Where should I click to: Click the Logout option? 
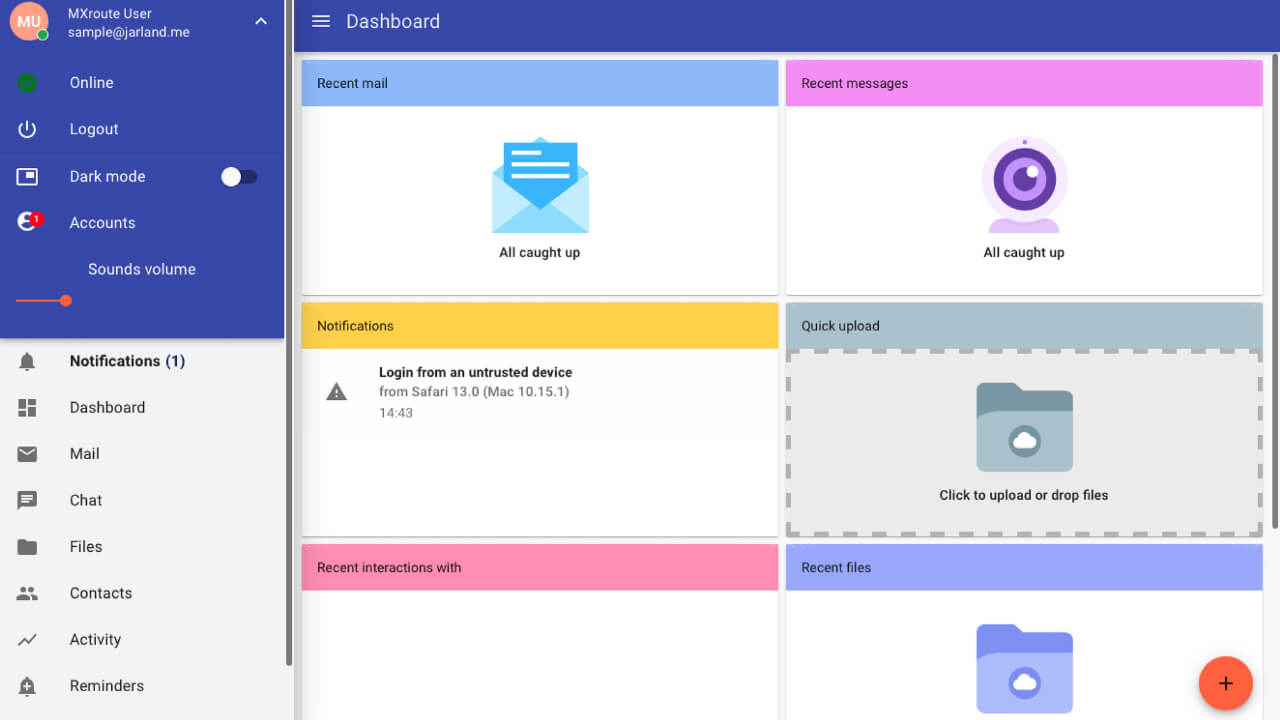(94, 129)
